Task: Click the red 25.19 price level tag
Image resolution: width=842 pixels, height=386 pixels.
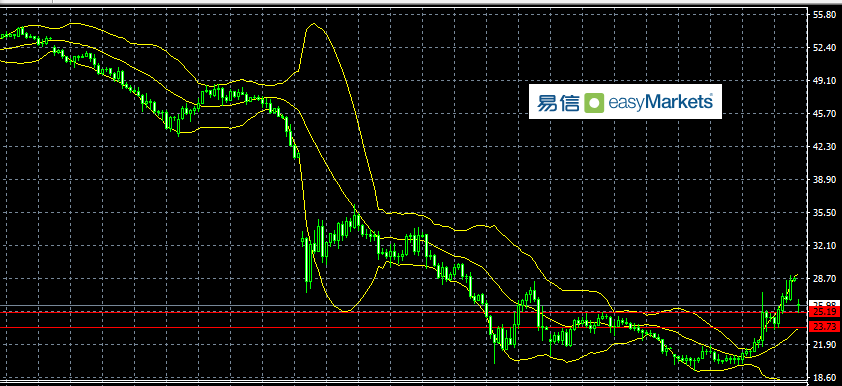Action: pos(825,312)
